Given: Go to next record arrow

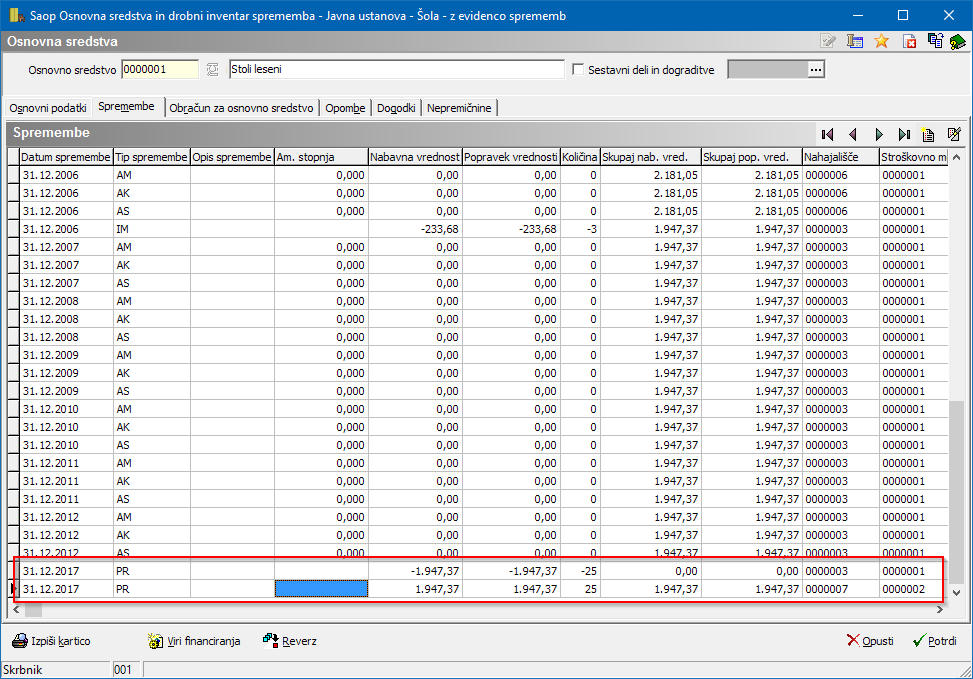Looking at the screenshot, I should click(x=879, y=134).
